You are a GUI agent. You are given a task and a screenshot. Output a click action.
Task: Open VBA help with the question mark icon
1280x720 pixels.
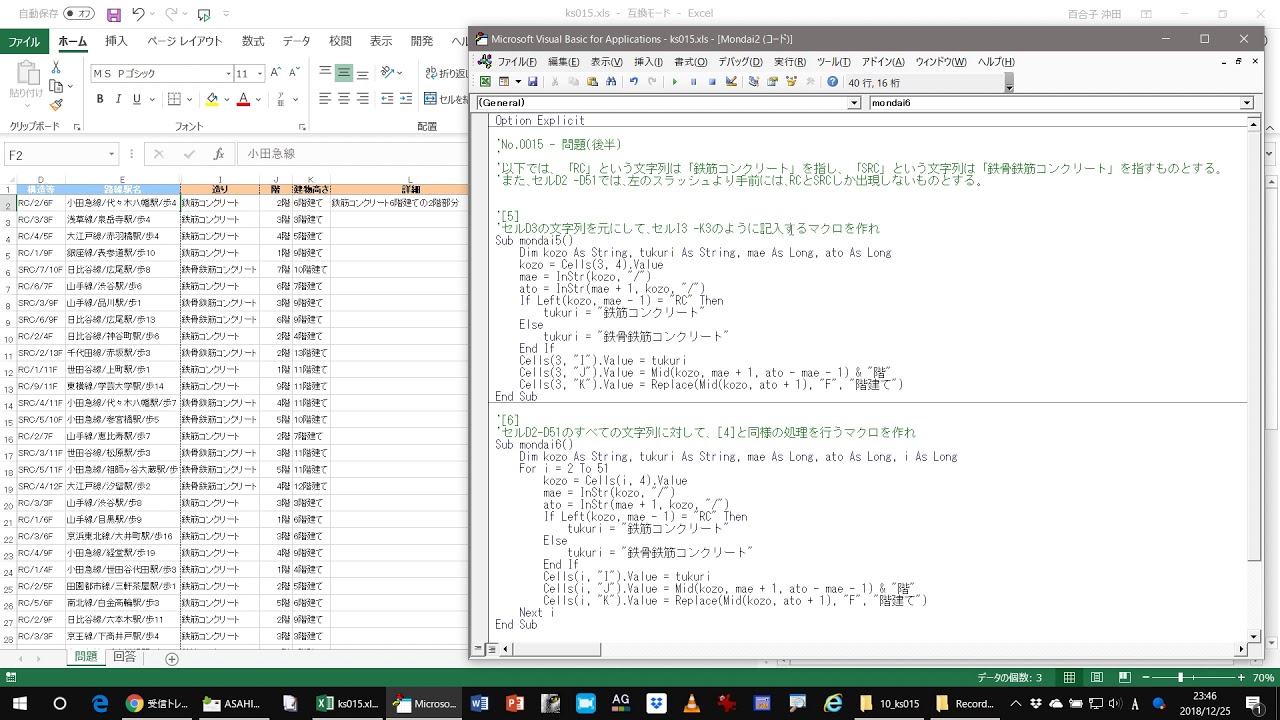click(832, 82)
